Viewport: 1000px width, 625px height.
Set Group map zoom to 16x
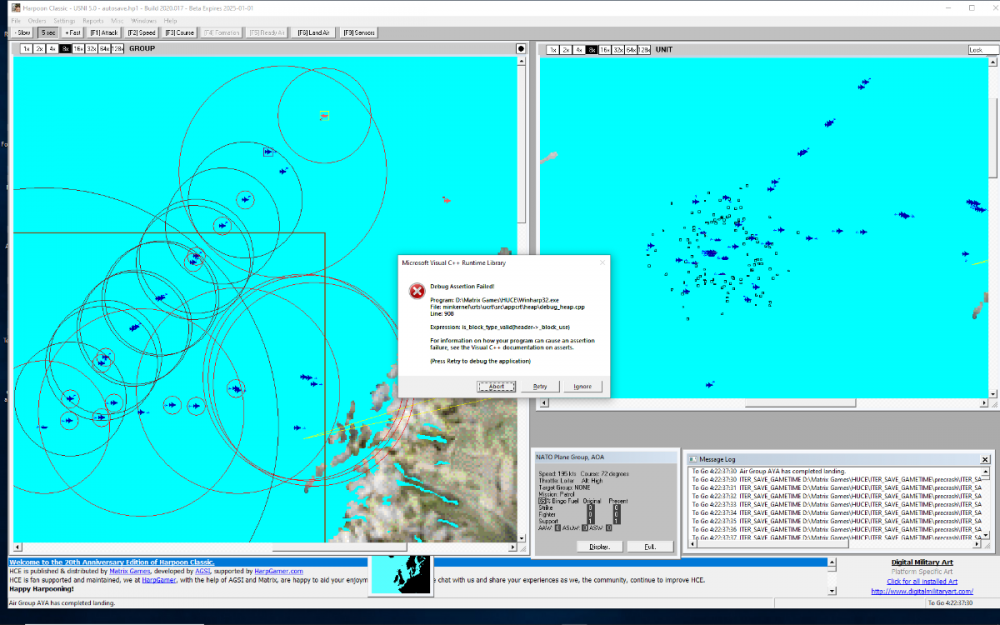(x=78, y=48)
